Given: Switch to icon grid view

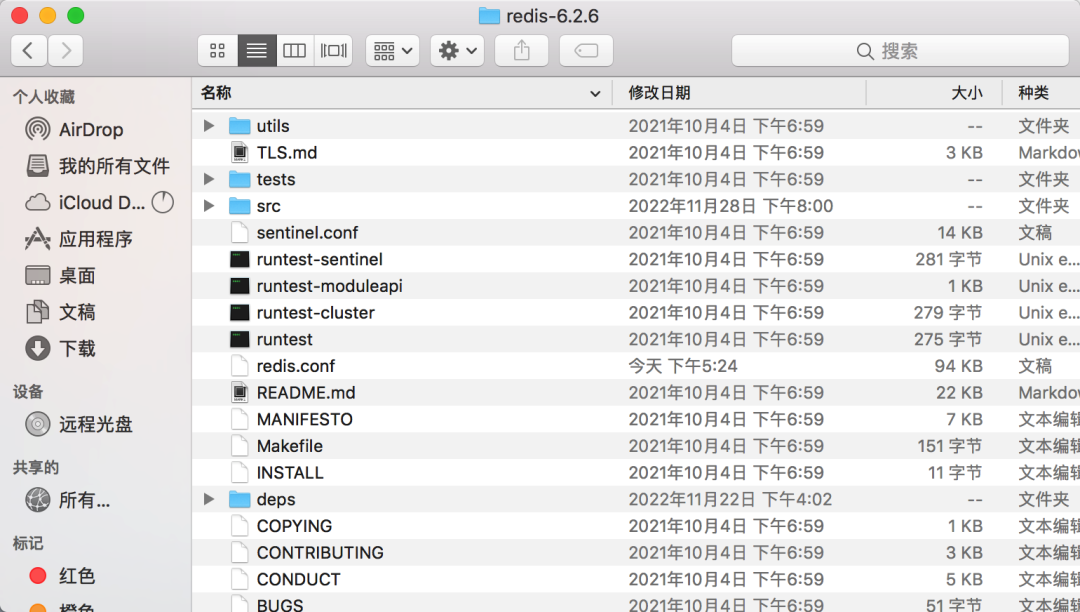Looking at the screenshot, I should pyautogui.click(x=218, y=51).
